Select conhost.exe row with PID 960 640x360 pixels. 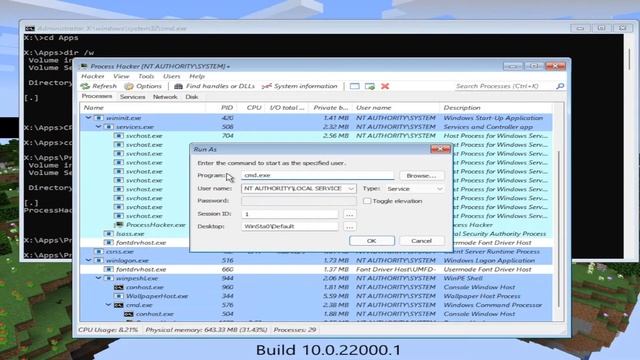[x=316, y=287]
